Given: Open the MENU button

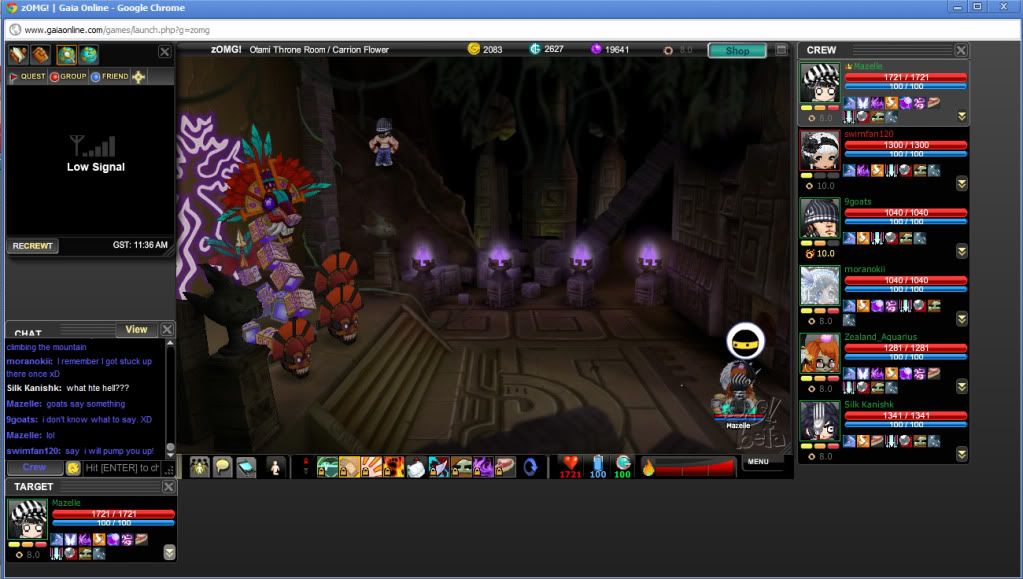Looking at the screenshot, I should click(758, 462).
